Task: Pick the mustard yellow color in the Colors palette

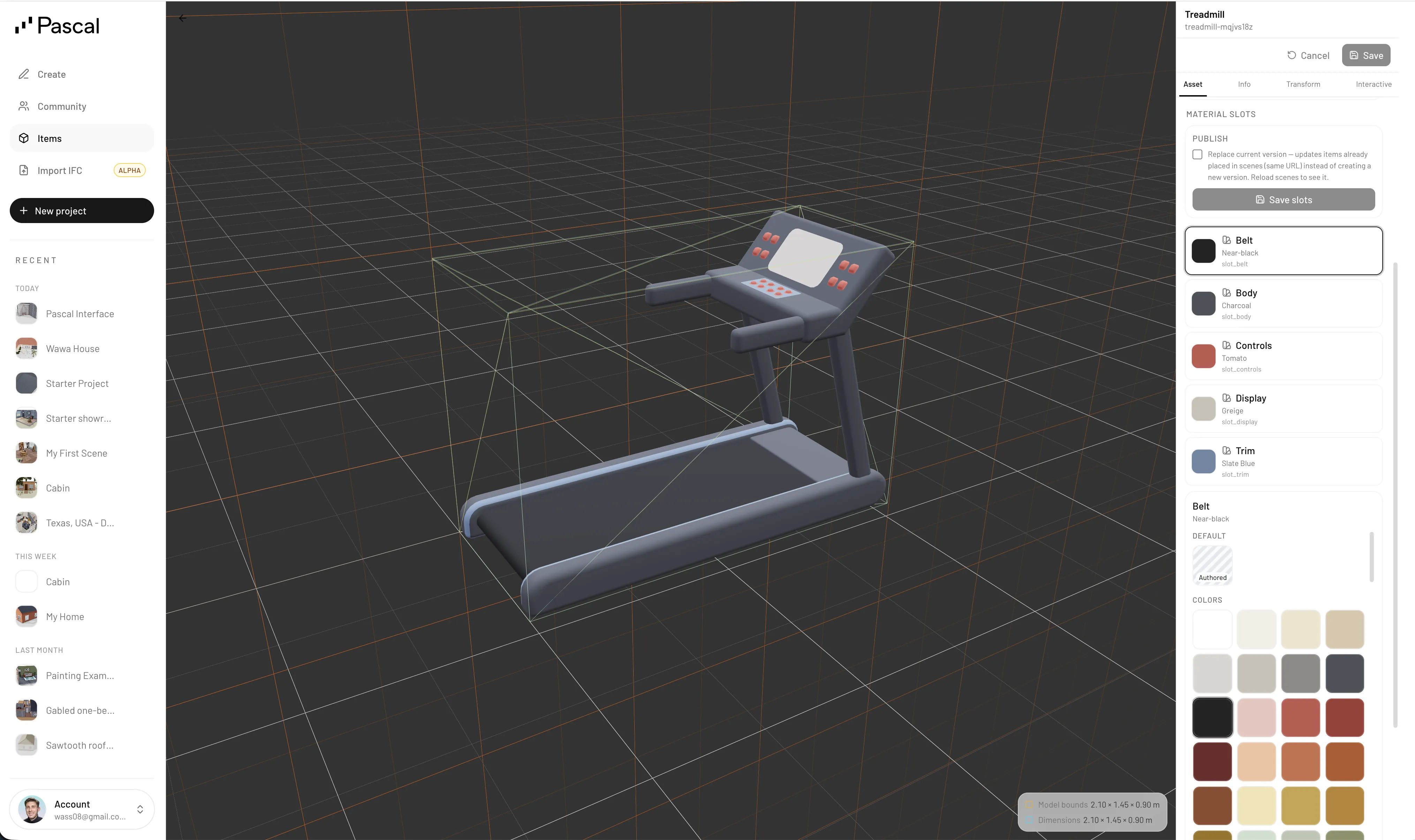Action: coord(1301,805)
